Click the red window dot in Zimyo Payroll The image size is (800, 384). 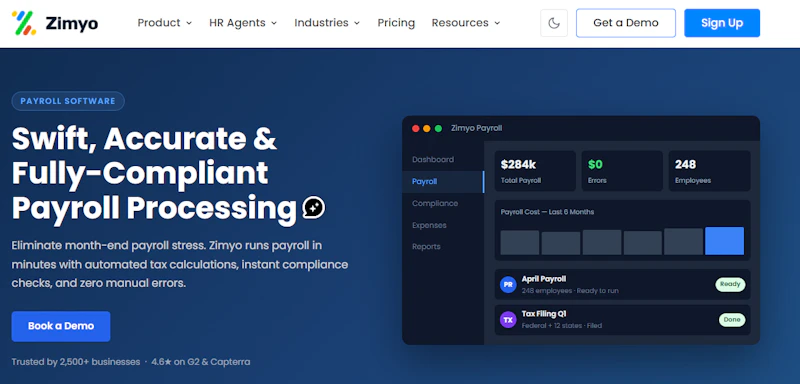[x=416, y=129]
